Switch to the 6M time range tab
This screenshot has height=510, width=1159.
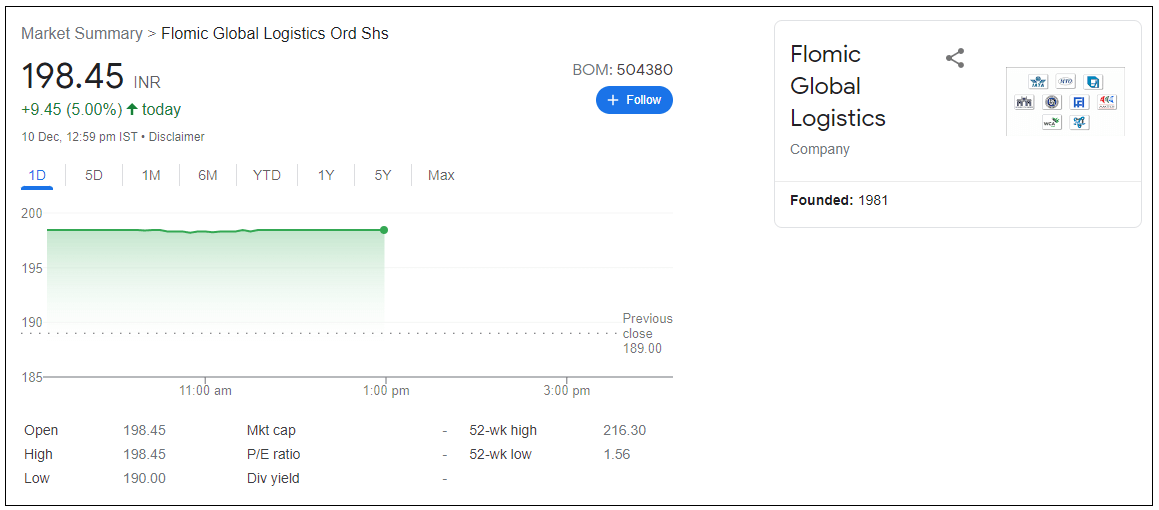208,175
